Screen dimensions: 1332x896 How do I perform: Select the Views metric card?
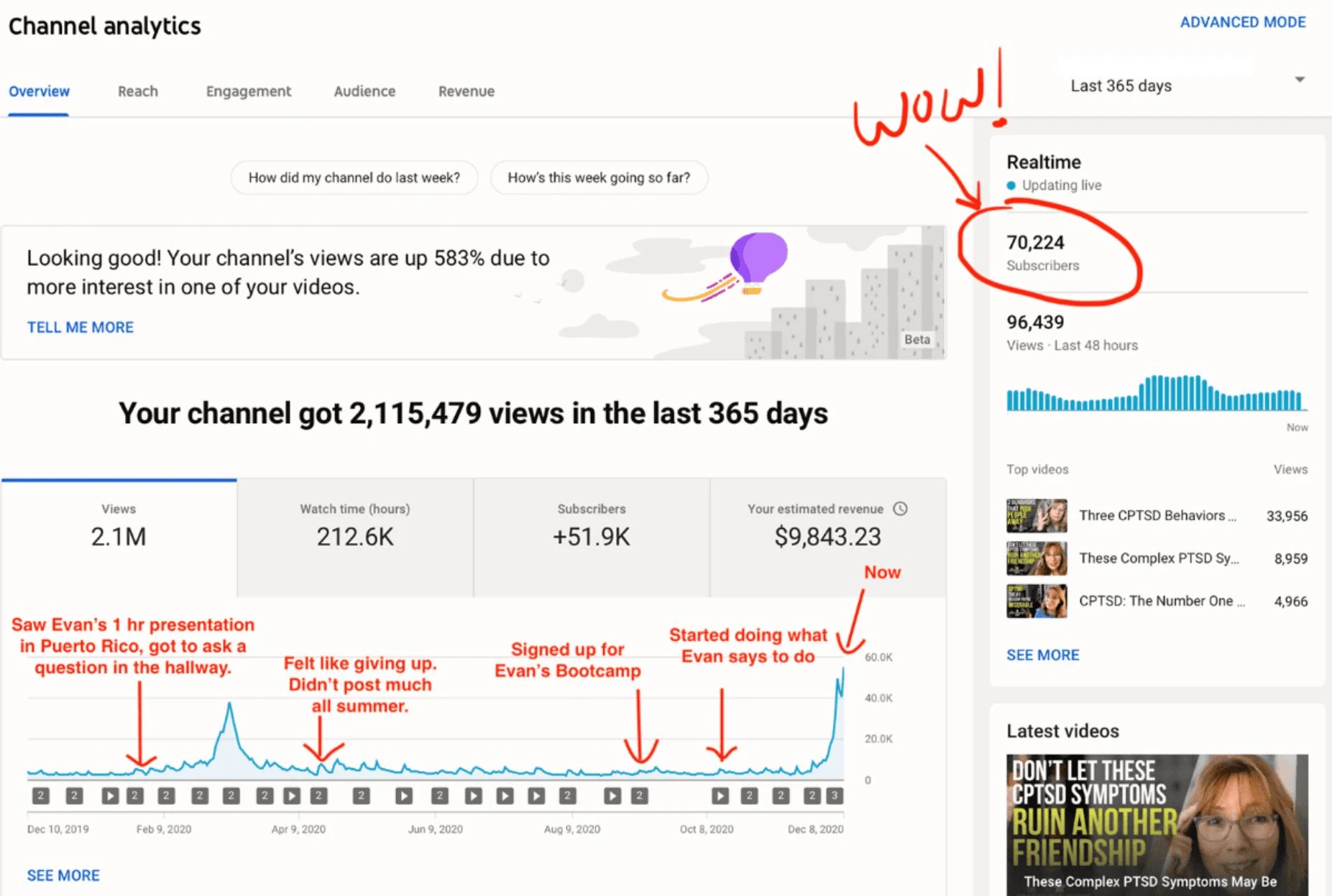[119, 537]
